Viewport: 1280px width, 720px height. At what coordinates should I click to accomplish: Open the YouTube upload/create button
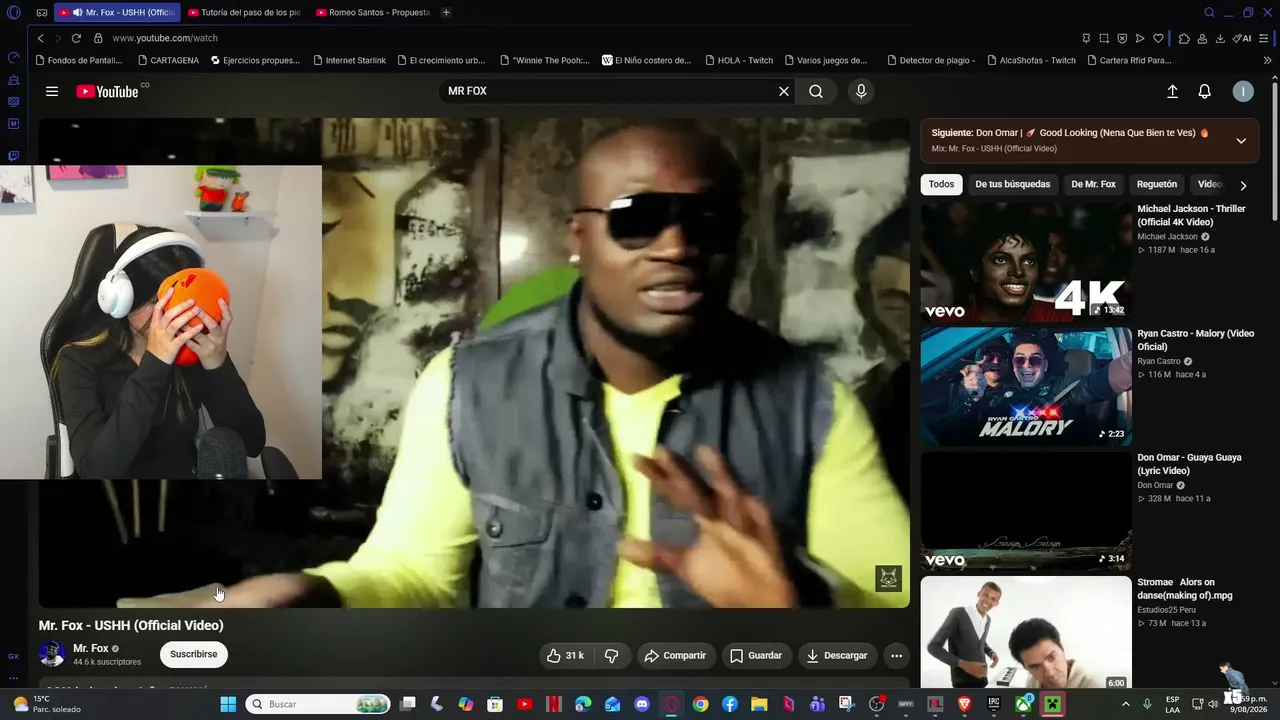click(x=1173, y=91)
